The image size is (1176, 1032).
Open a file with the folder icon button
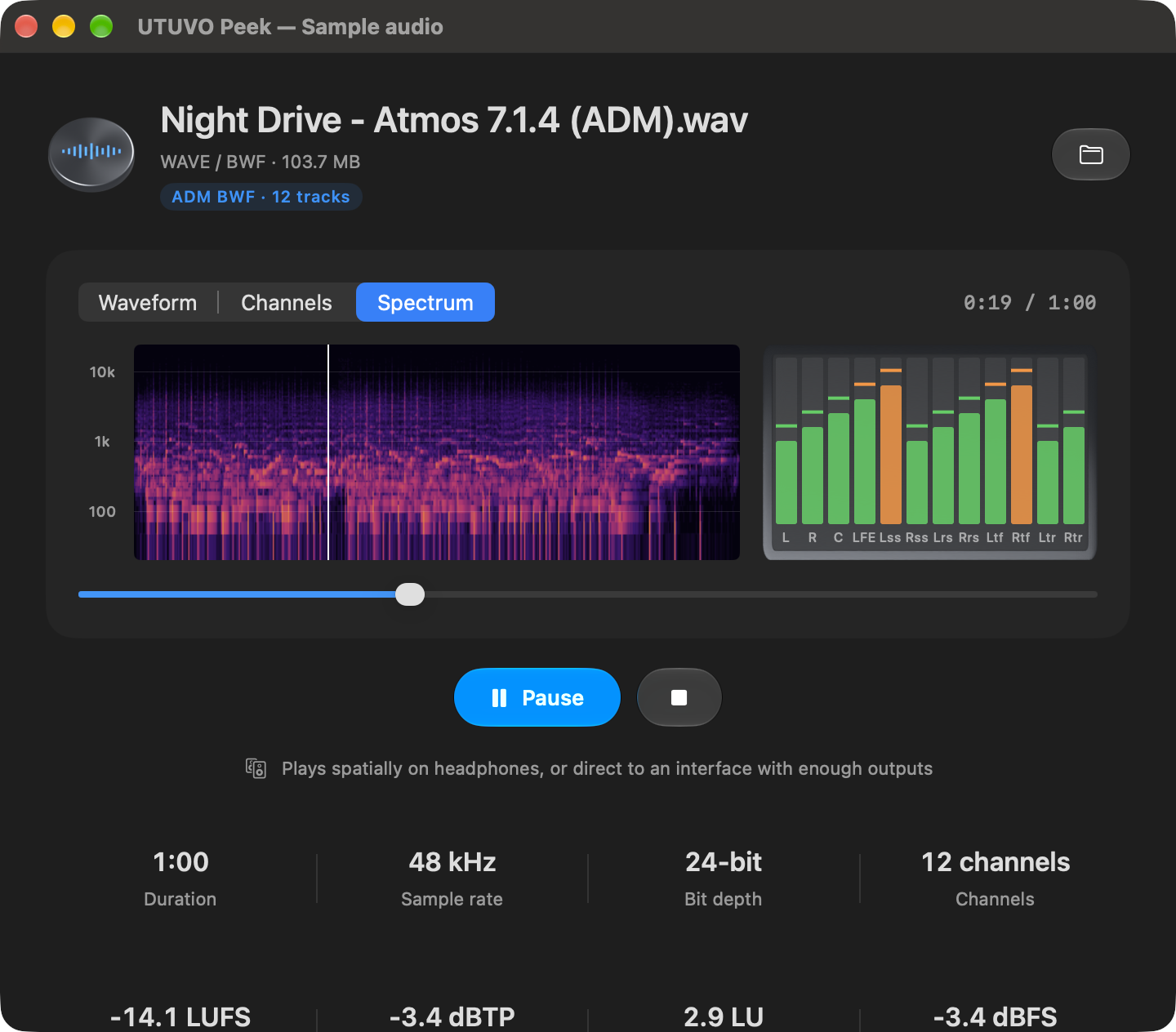[1091, 154]
